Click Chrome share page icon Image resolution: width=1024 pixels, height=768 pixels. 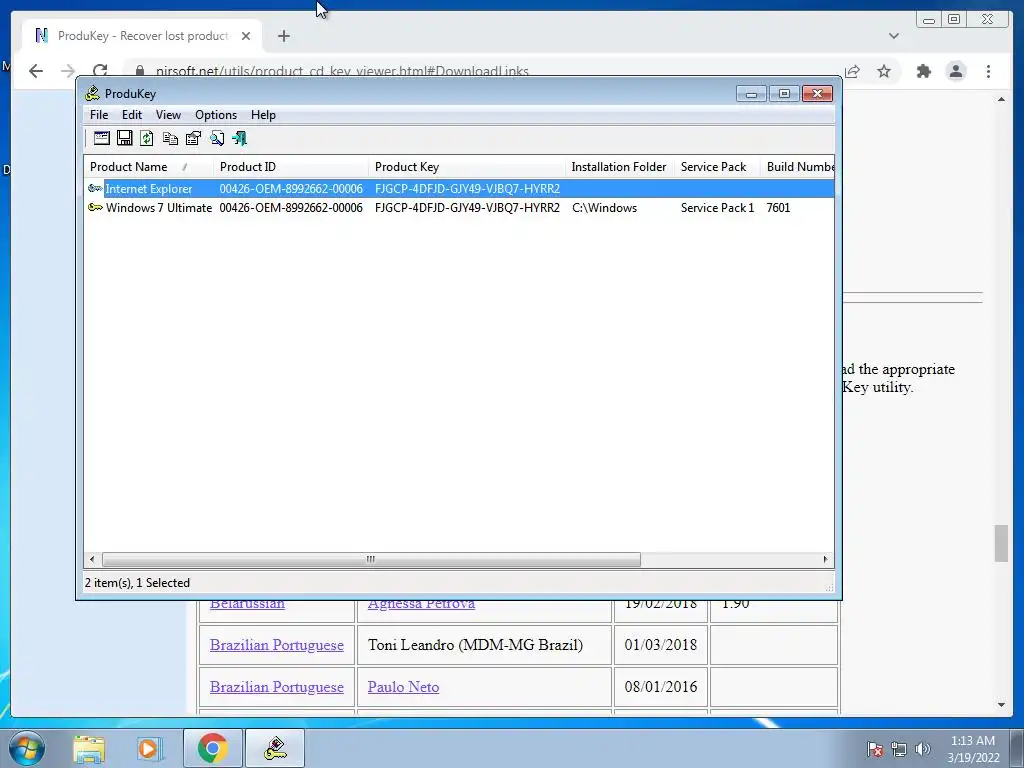[852, 71]
